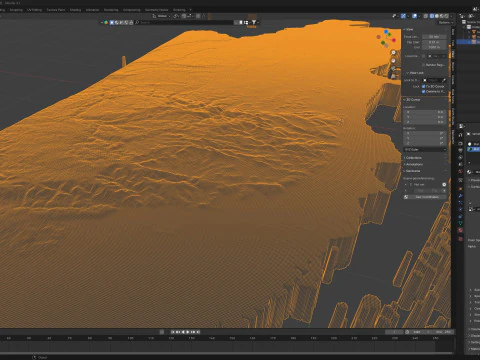Jump to the last frame in the timeline
Viewport: 480px width, 360px height.
[x=198, y=332]
